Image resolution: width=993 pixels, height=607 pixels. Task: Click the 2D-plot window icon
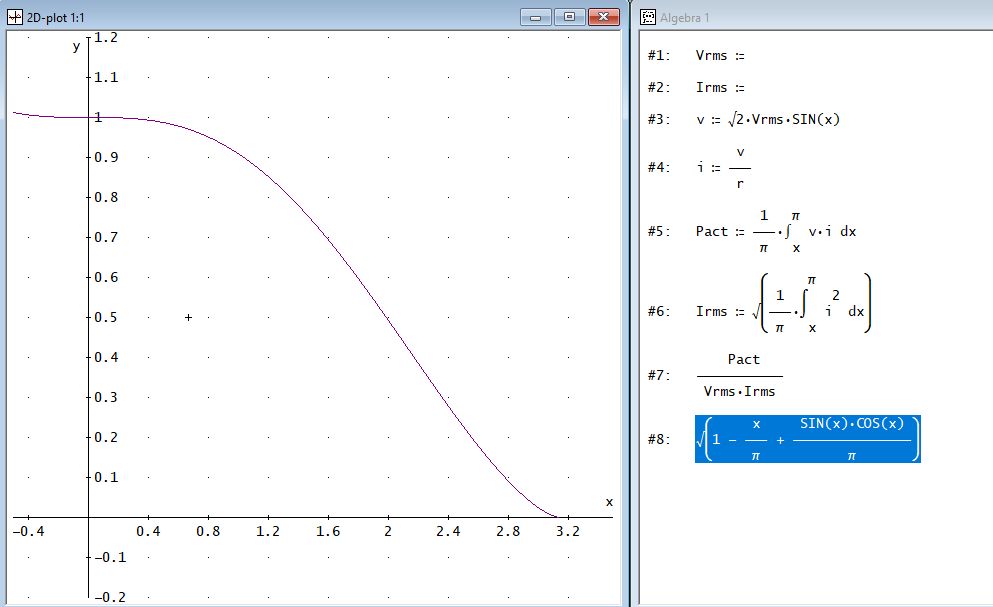[15, 17]
